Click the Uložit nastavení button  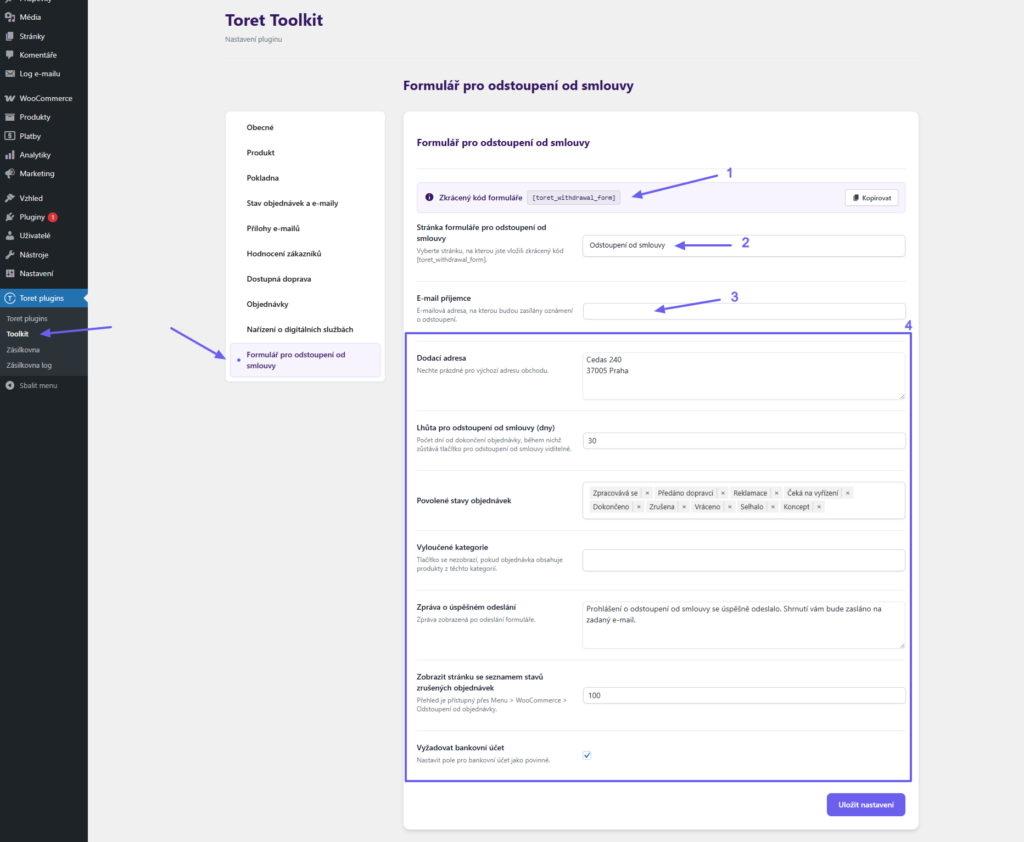[865, 804]
